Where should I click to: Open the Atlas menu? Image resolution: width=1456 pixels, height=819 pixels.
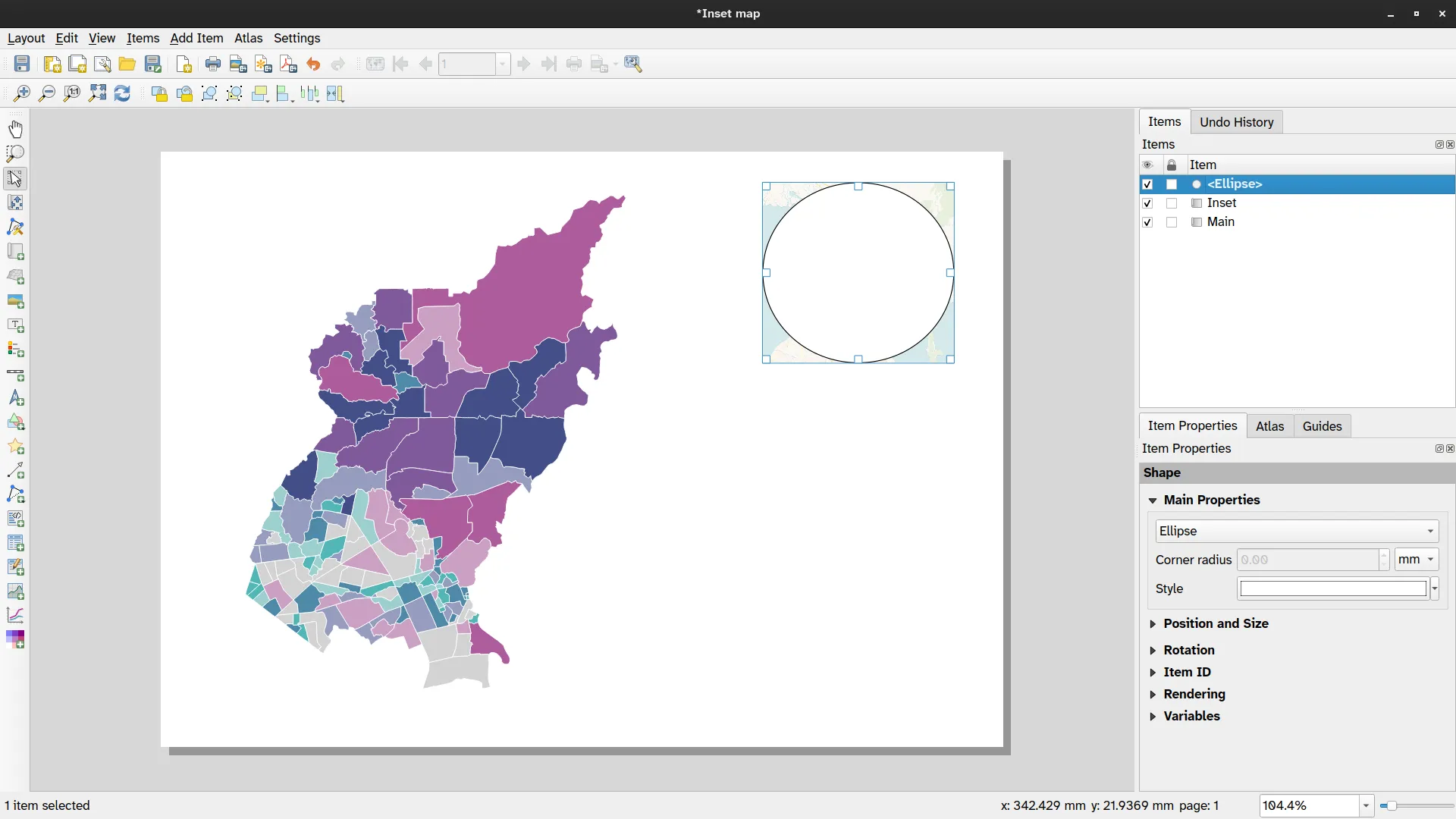click(249, 38)
